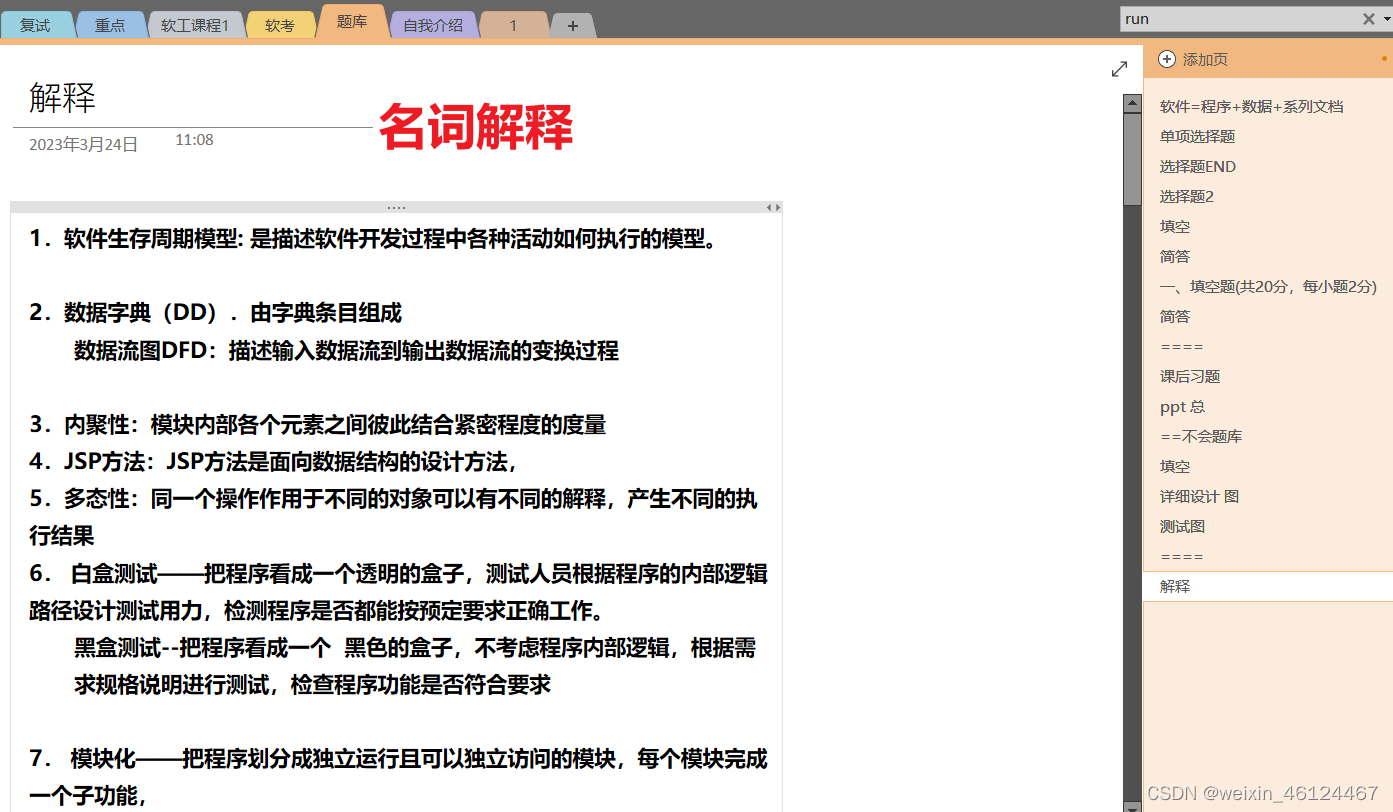Click the page title 解释
The width and height of the screenshot is (1393, 812).
pyautogui.click(x=62, y=98)
